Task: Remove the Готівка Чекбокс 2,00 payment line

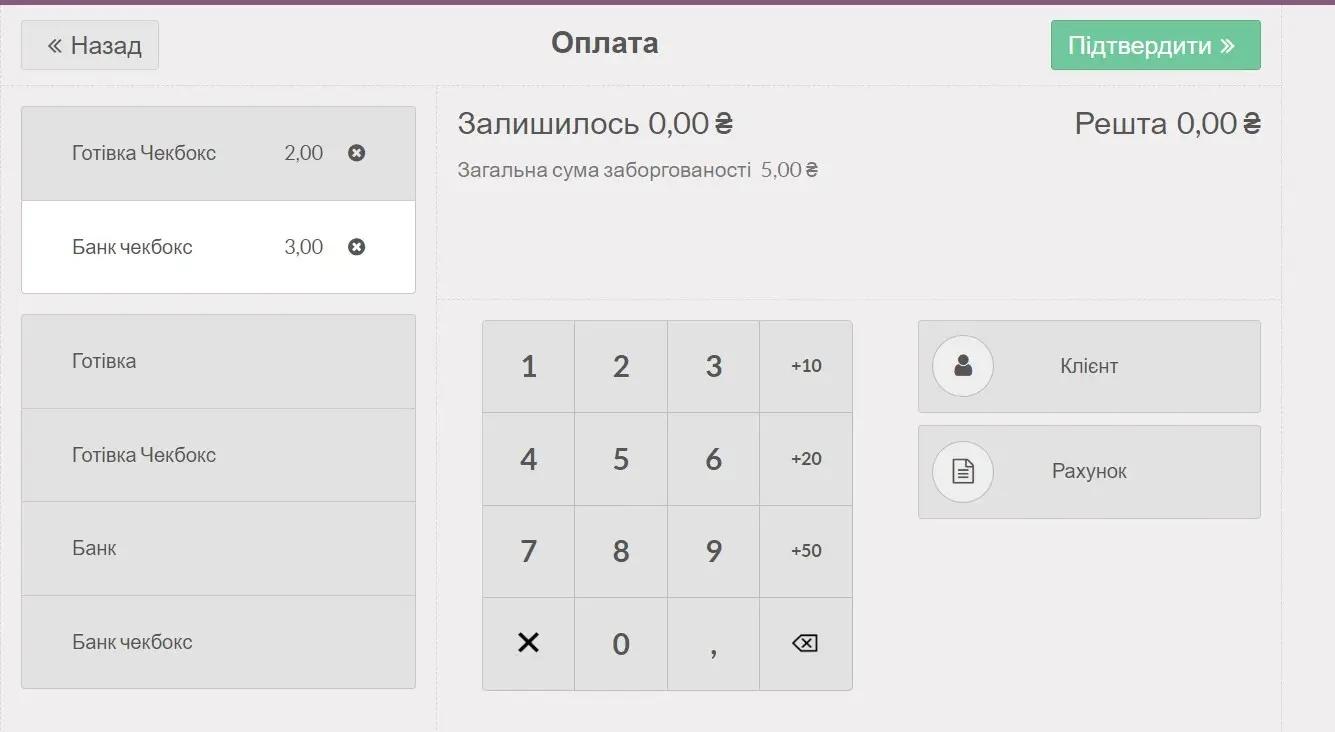Action: coord(356,153)
